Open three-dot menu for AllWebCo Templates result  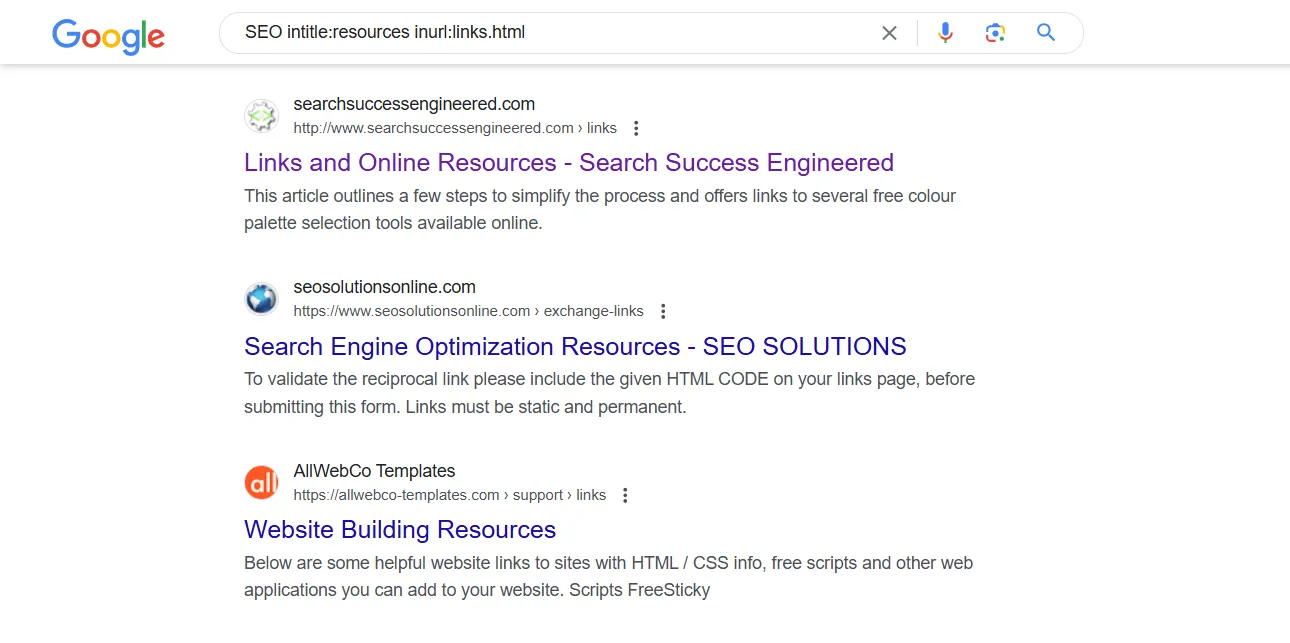pyautogui.click(x=625, y=495)
